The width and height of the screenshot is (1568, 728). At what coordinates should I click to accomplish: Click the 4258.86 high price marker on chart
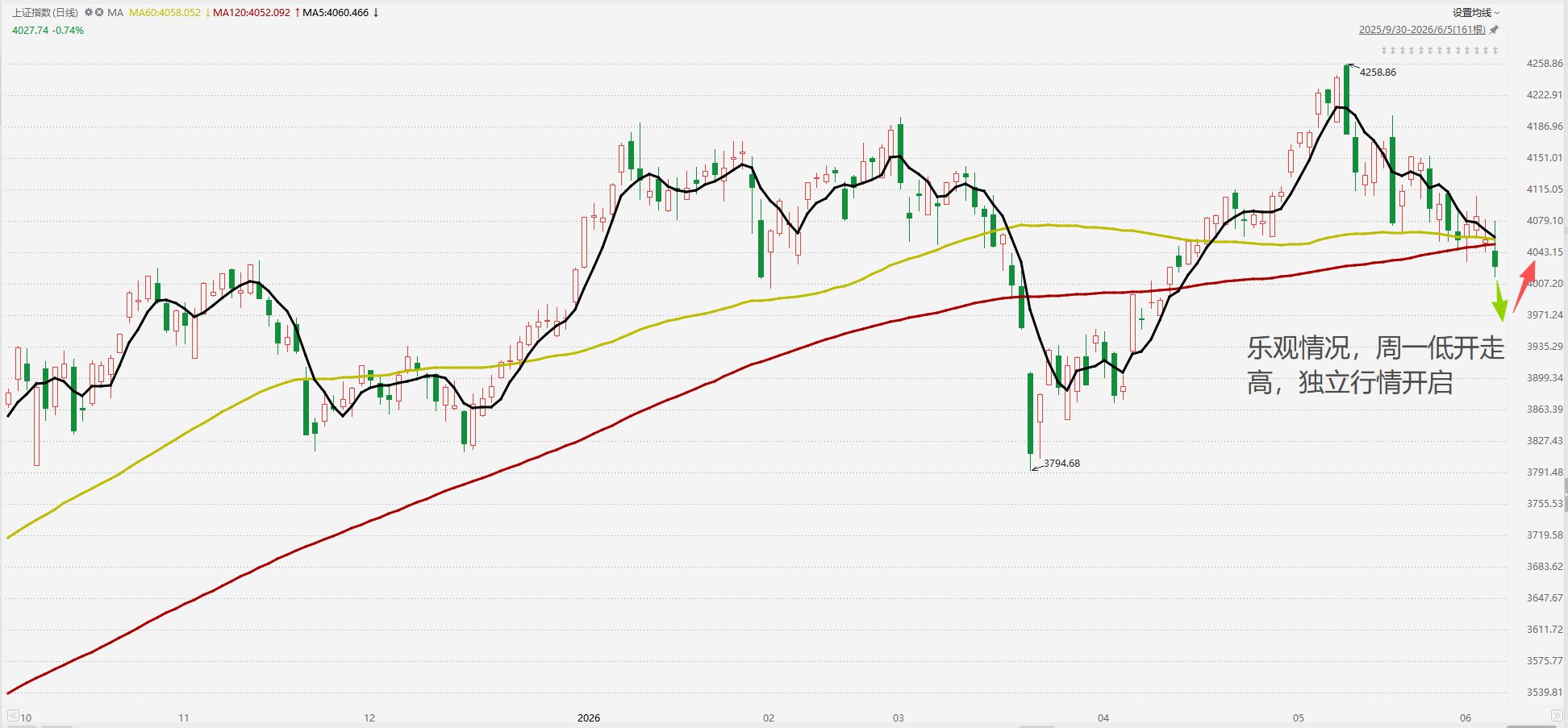coord(1378,73)
